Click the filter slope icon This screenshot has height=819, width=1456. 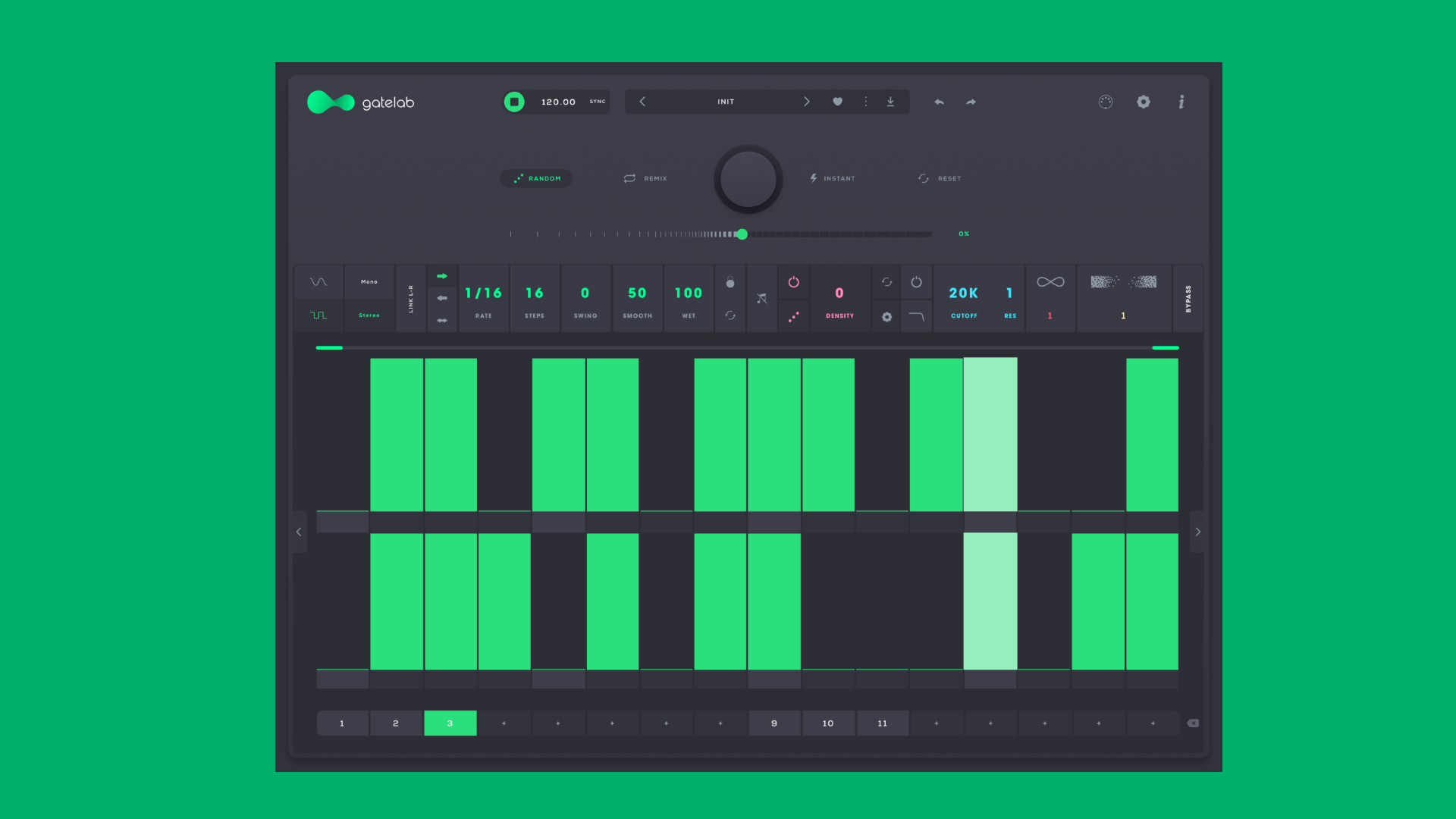point(917,316)
